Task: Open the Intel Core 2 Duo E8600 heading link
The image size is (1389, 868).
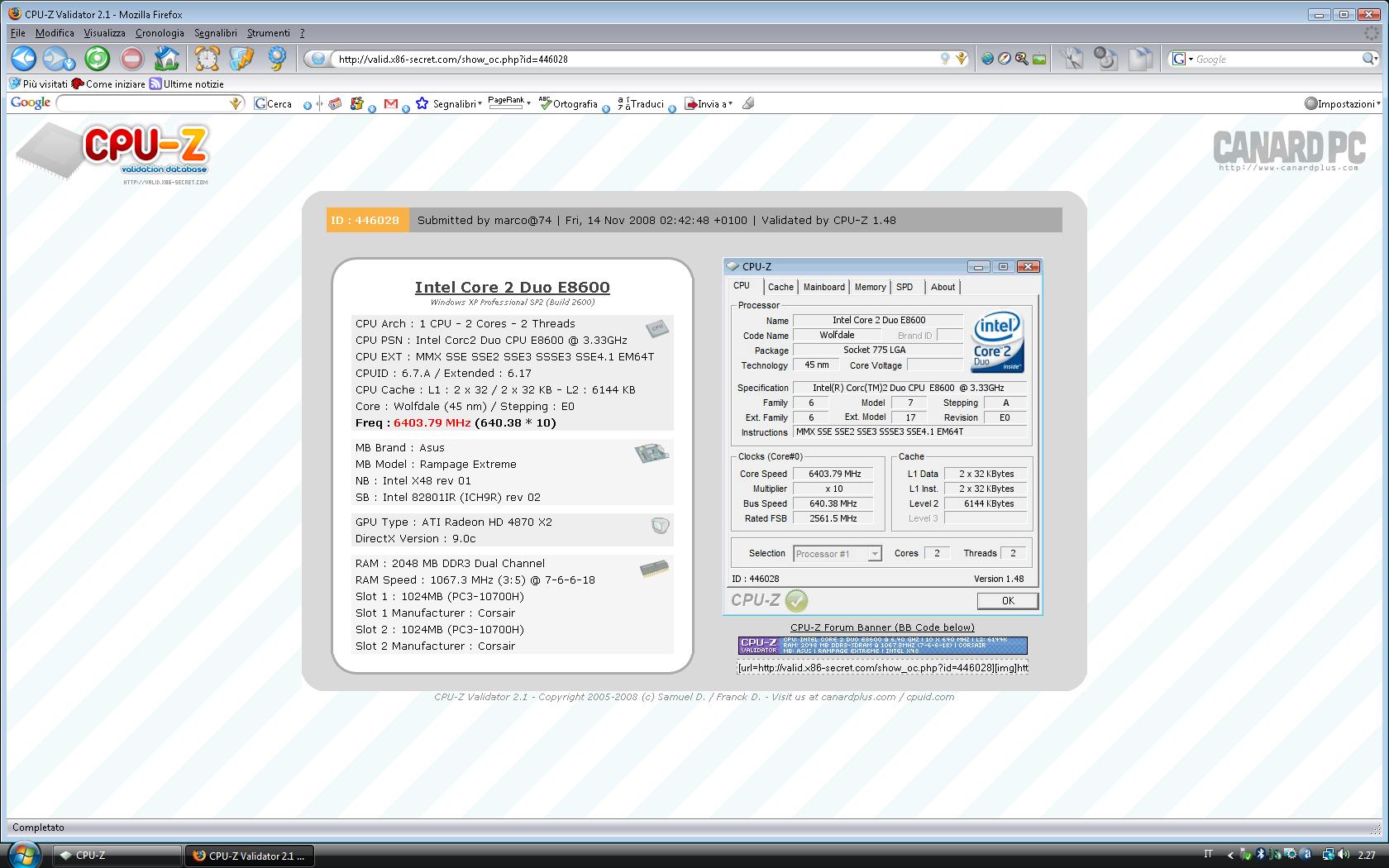Action: pyautogui.click(x=512, y=287)
